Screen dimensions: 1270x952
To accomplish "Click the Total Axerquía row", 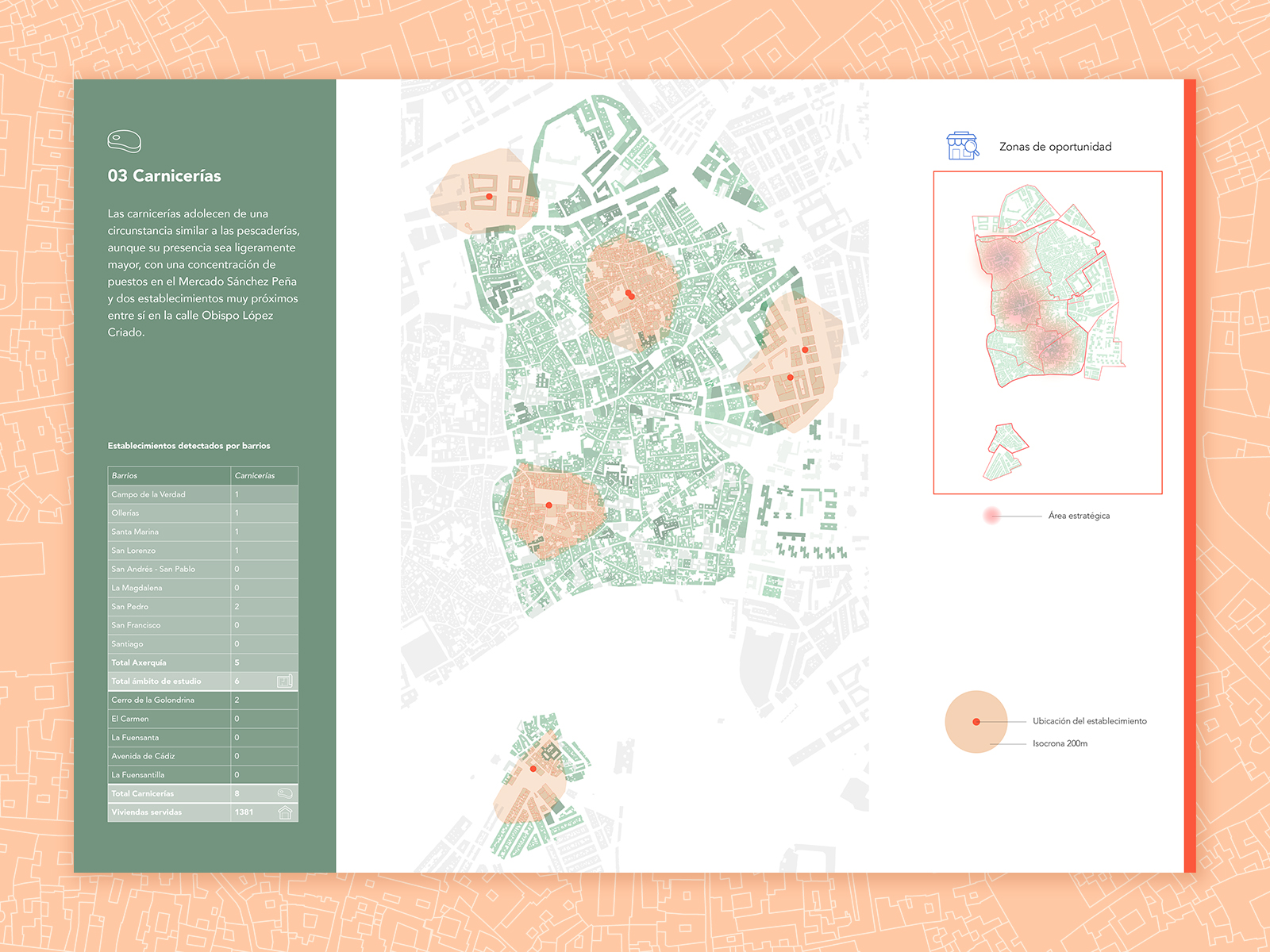I will (202, 663).
